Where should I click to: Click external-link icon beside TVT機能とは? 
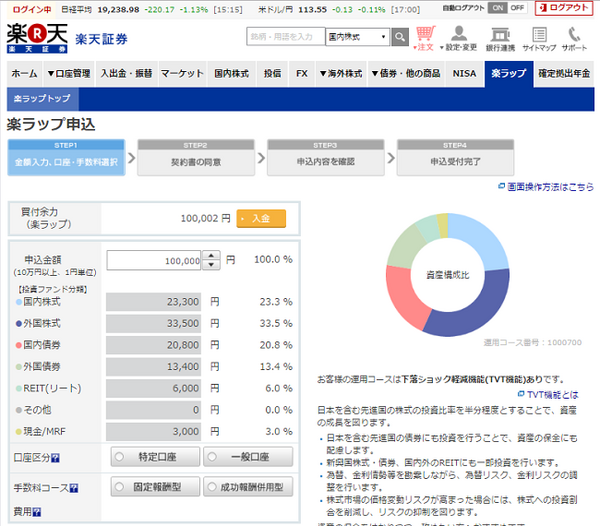(x=521, y=394)
